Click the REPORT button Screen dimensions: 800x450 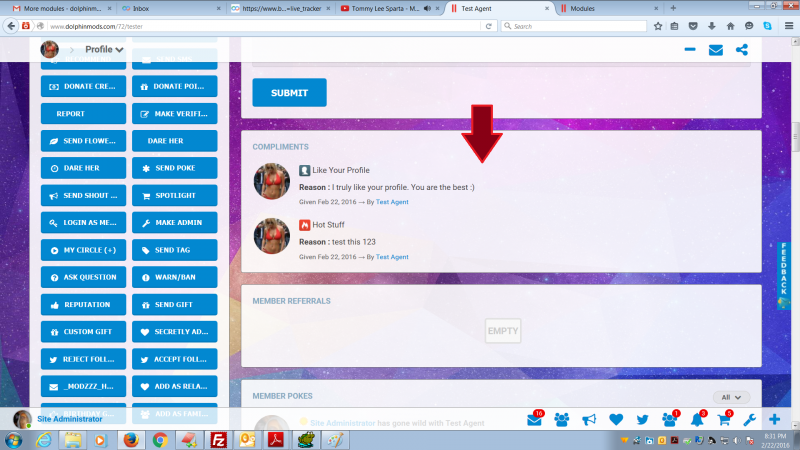[x=83, y=113]
